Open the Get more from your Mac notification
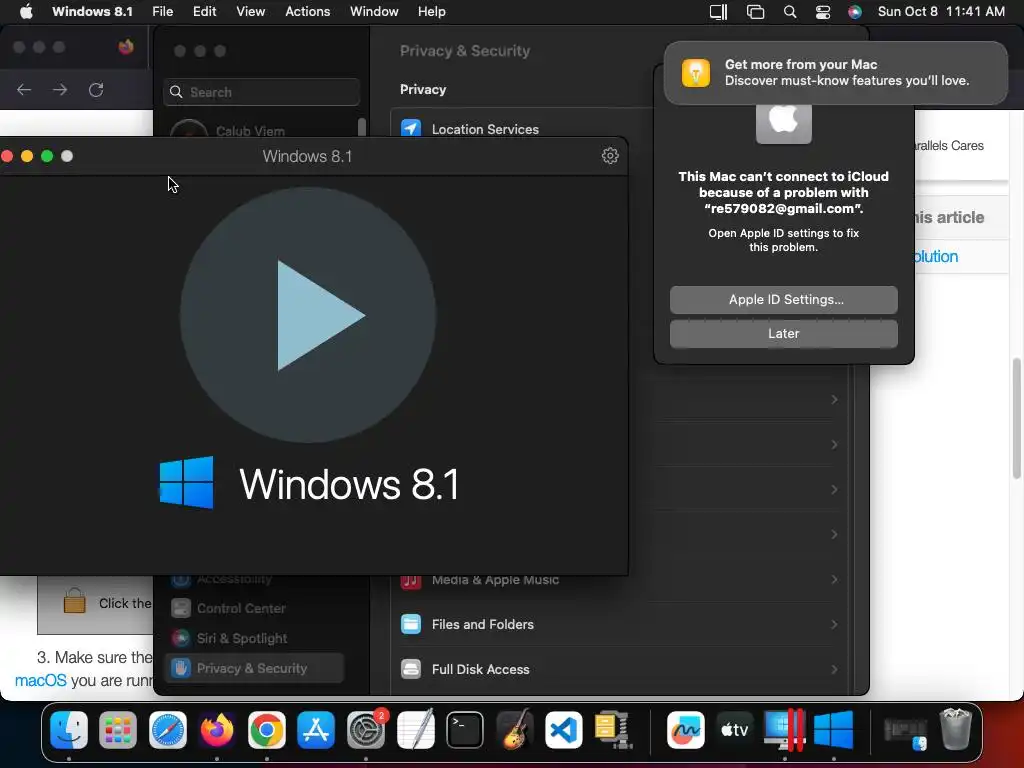 pyautogui.click(x=836, y=72)
